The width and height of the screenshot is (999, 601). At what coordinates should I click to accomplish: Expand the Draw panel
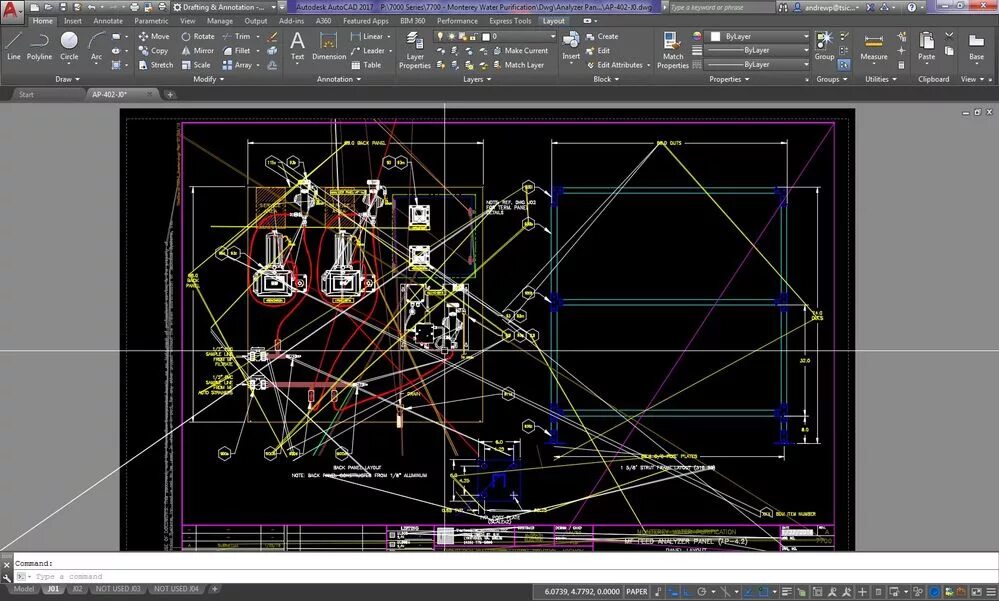[x=68, y=79]
